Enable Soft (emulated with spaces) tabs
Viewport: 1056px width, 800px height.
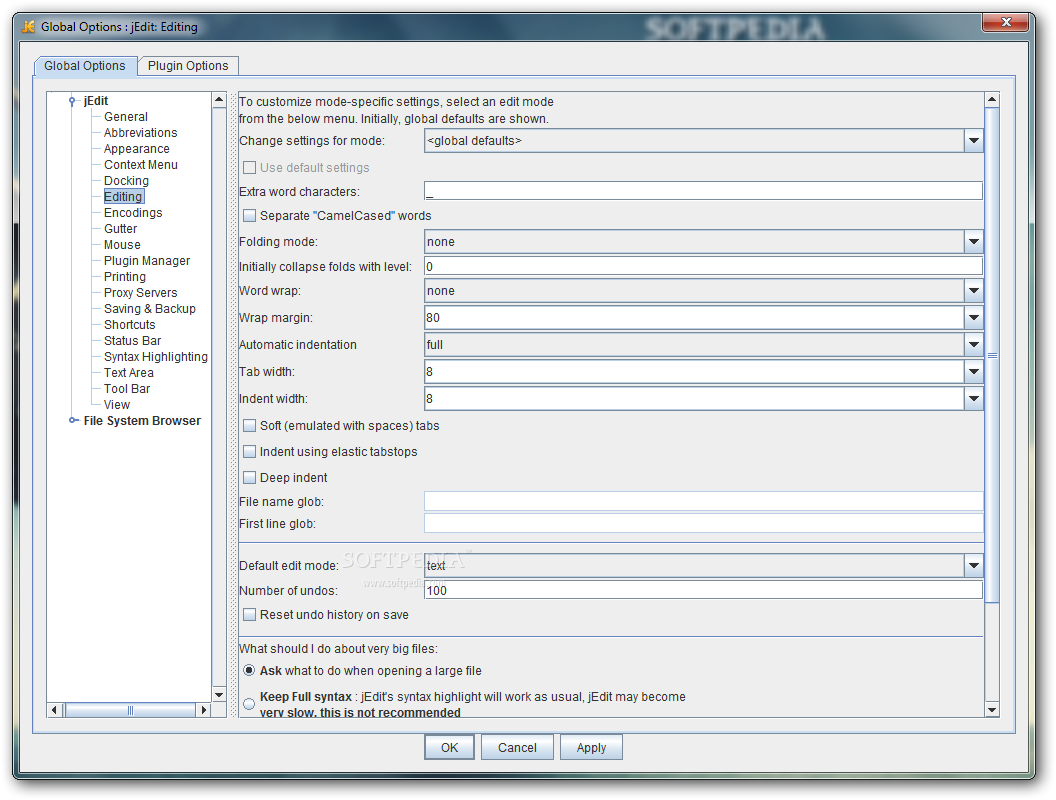(x=250, y=426)
